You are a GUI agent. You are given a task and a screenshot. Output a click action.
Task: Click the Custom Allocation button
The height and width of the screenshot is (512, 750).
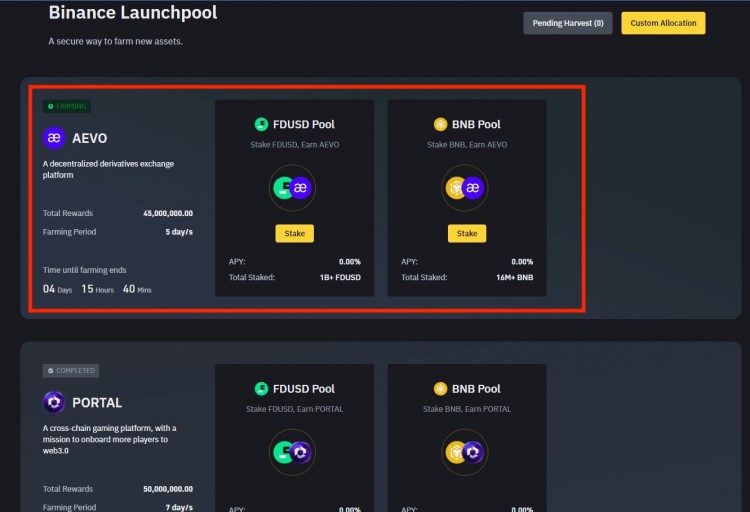[663, 23]
